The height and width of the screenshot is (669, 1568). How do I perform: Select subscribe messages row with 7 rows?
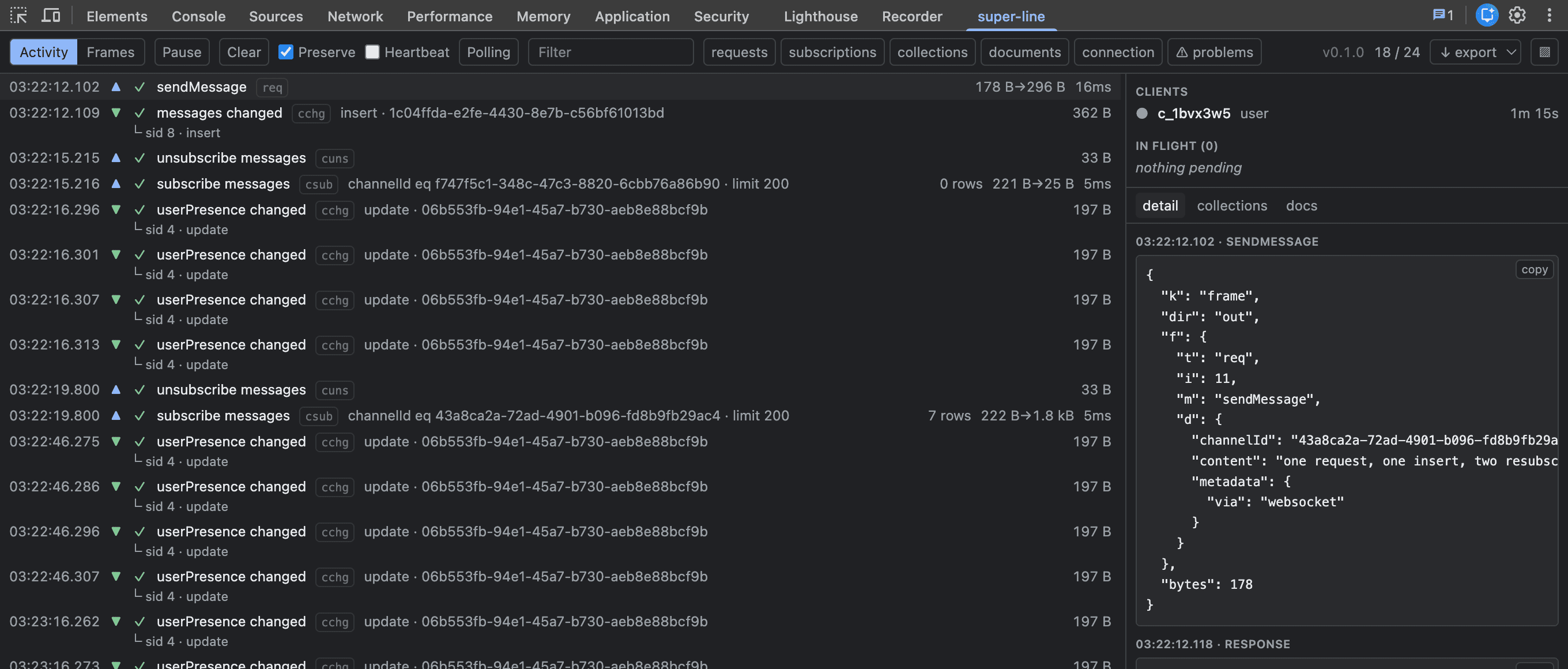(x=560, y=416)
